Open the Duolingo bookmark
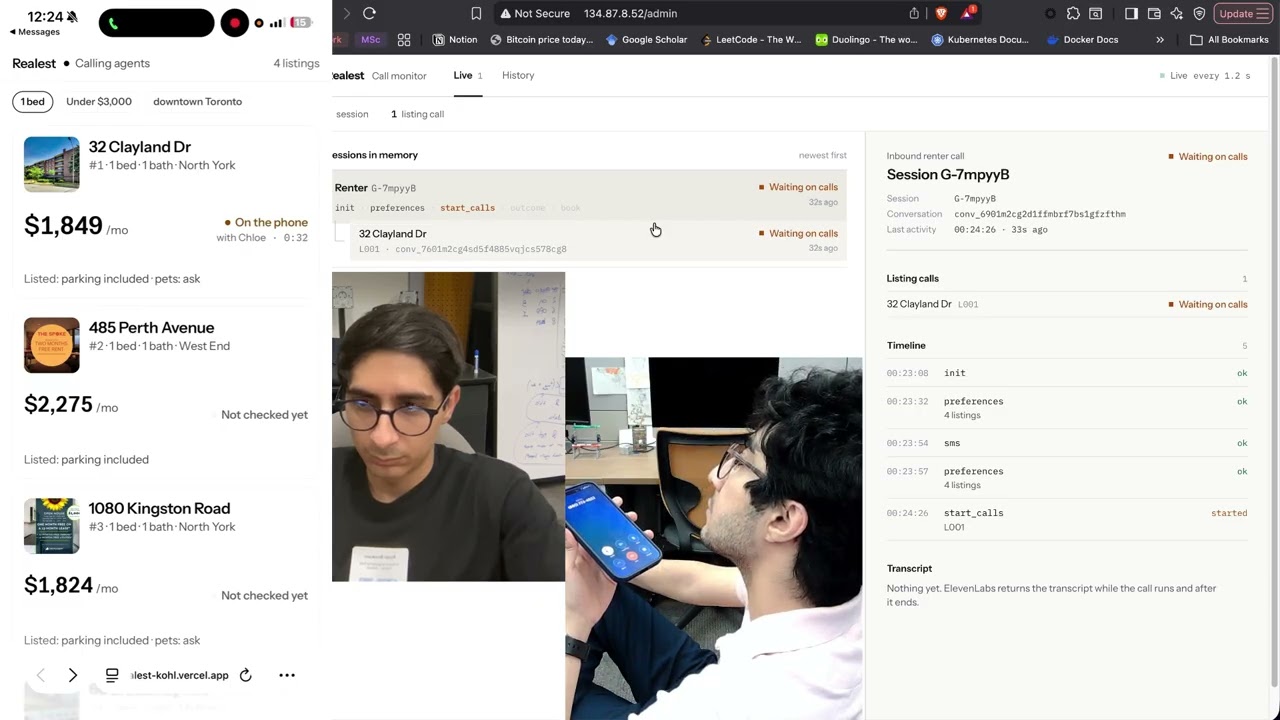Image resolution: width=1280 pixels, height=720 pixels. [x=866, y=40]
